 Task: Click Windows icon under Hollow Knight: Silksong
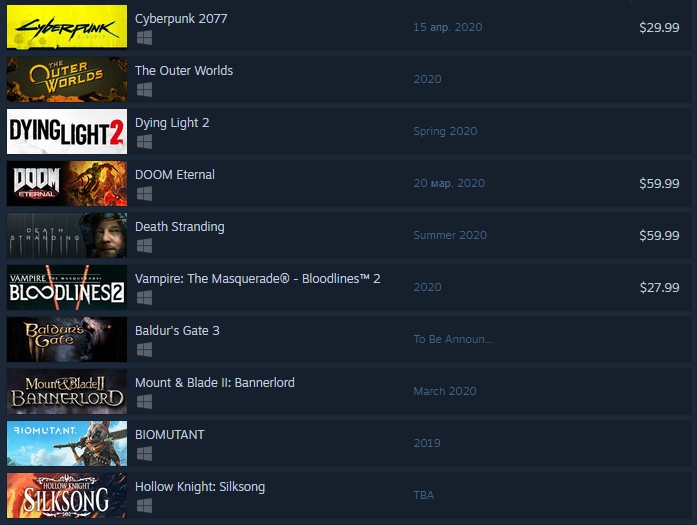click(x=144, y=506)
